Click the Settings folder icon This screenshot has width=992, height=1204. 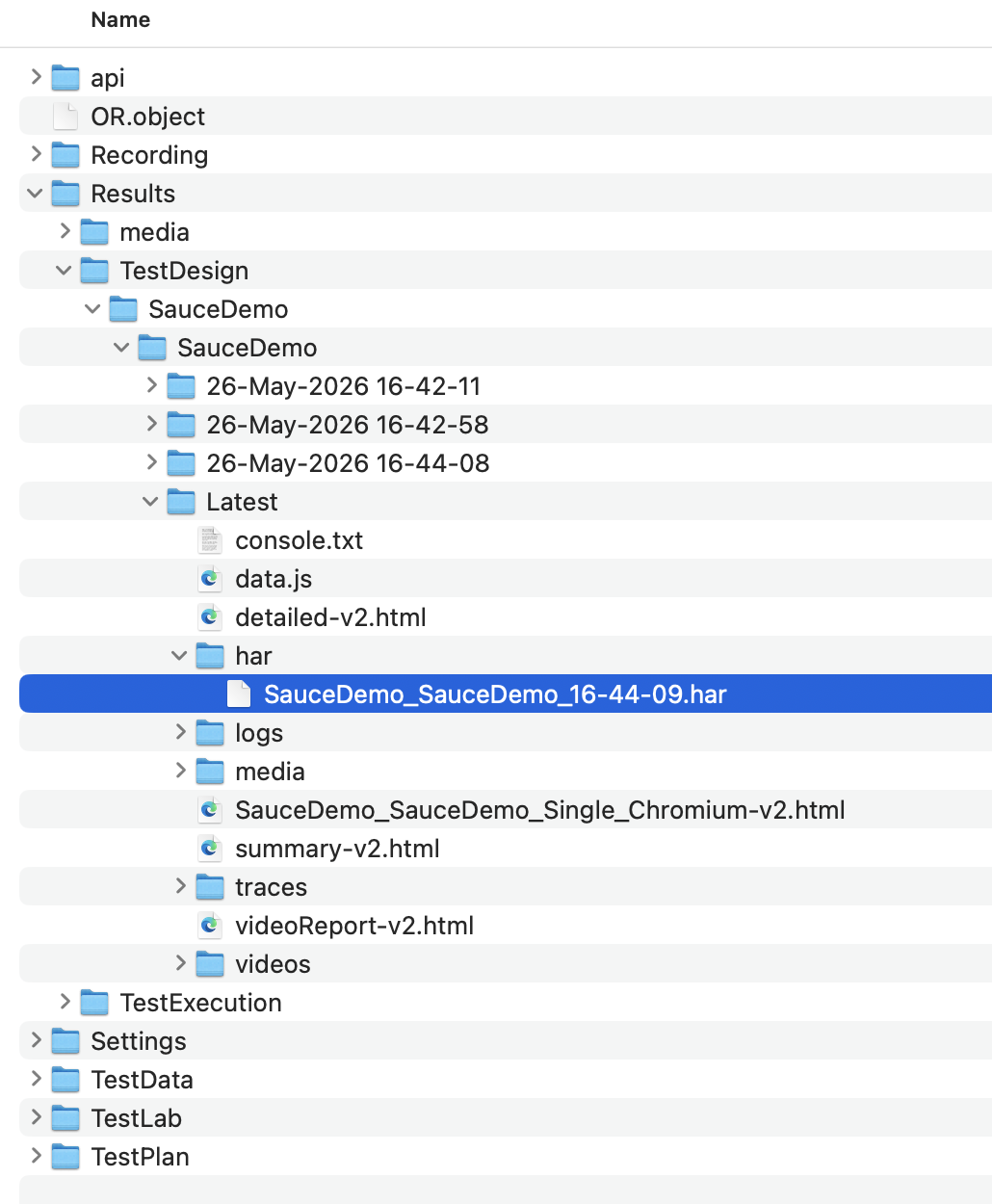[x=65, y=1041]
